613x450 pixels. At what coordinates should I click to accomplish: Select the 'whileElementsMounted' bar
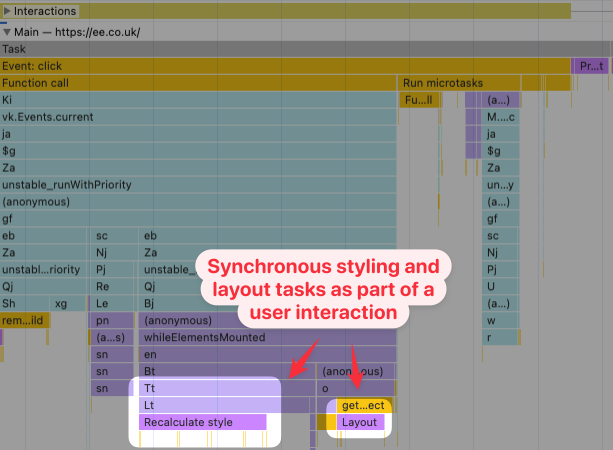268,337
